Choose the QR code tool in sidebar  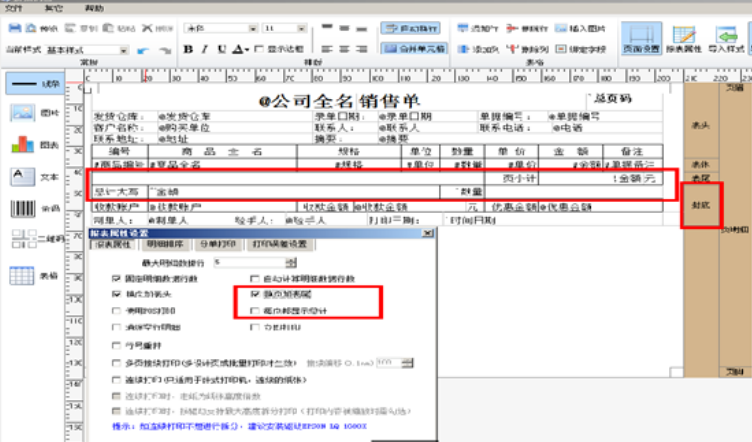24,241
